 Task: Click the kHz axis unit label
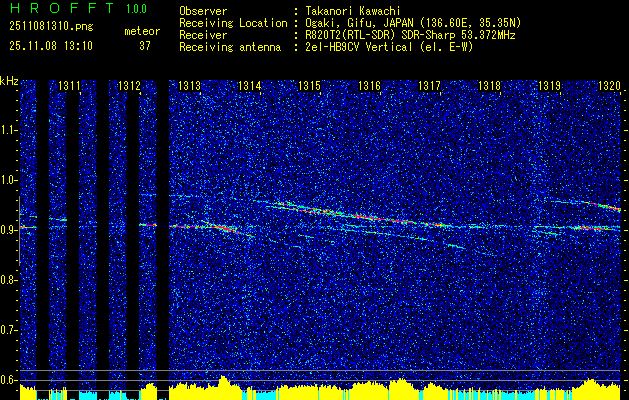coord(9,81)
